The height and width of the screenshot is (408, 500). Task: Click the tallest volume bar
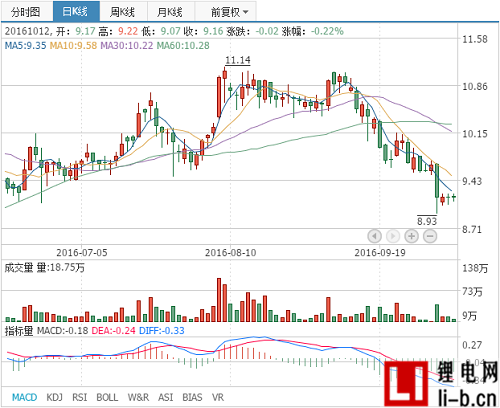coord(219,300)
